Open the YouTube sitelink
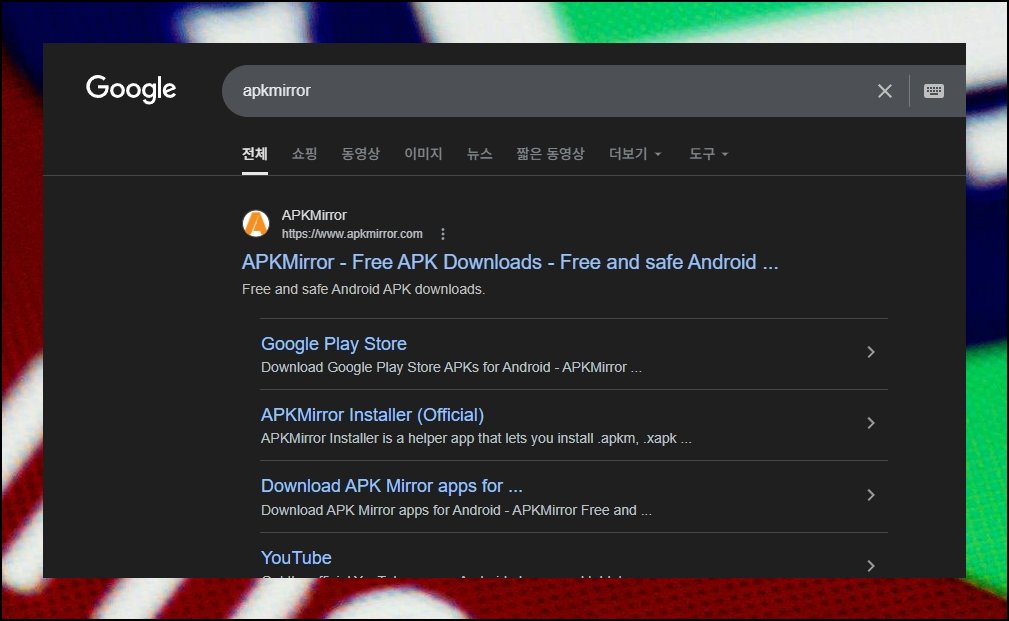The height and width of the screenshot is (621, 1009). 297,557
